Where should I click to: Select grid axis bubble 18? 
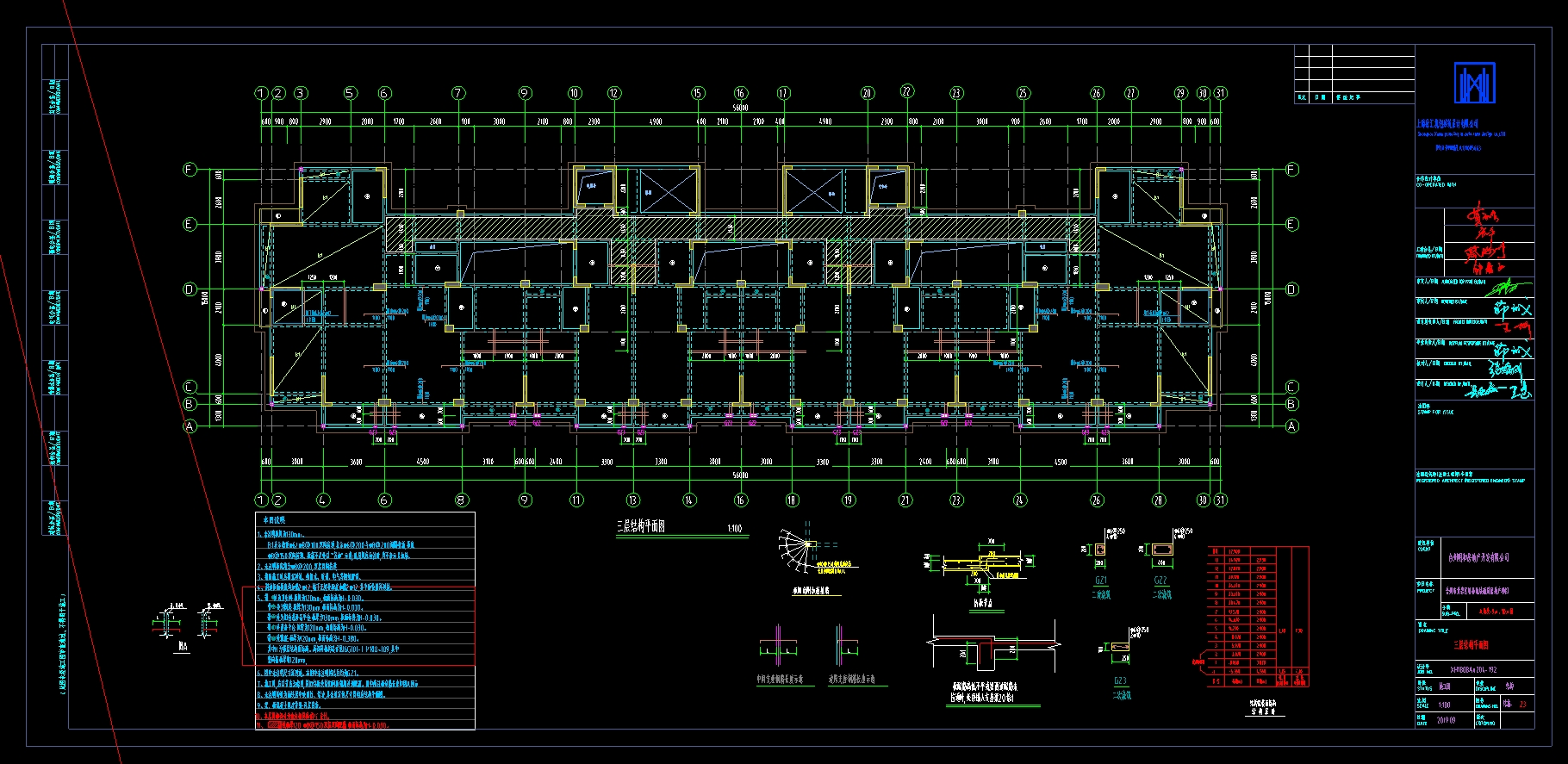point(792,500)
